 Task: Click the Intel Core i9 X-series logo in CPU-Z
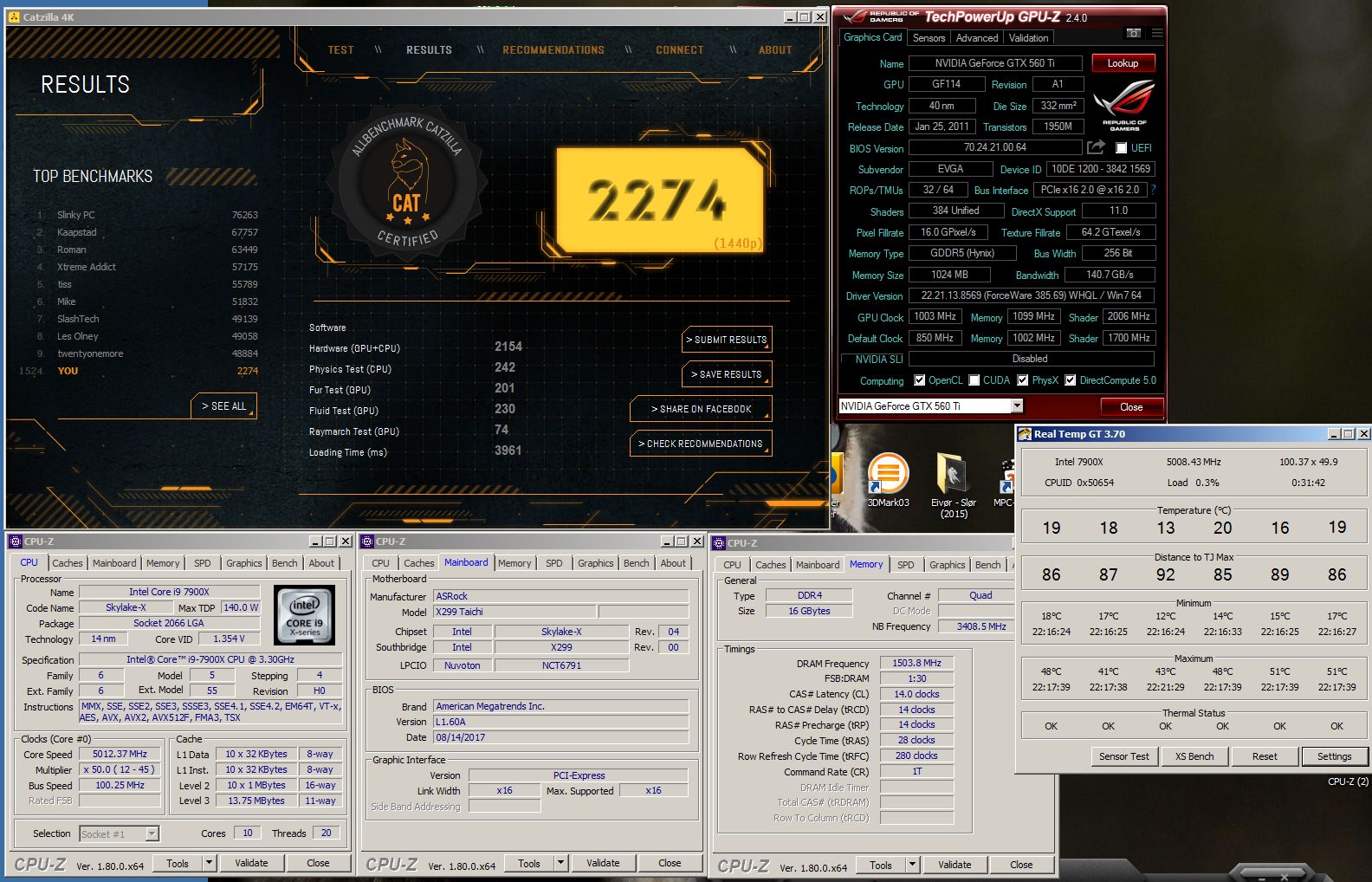(305, 615)
